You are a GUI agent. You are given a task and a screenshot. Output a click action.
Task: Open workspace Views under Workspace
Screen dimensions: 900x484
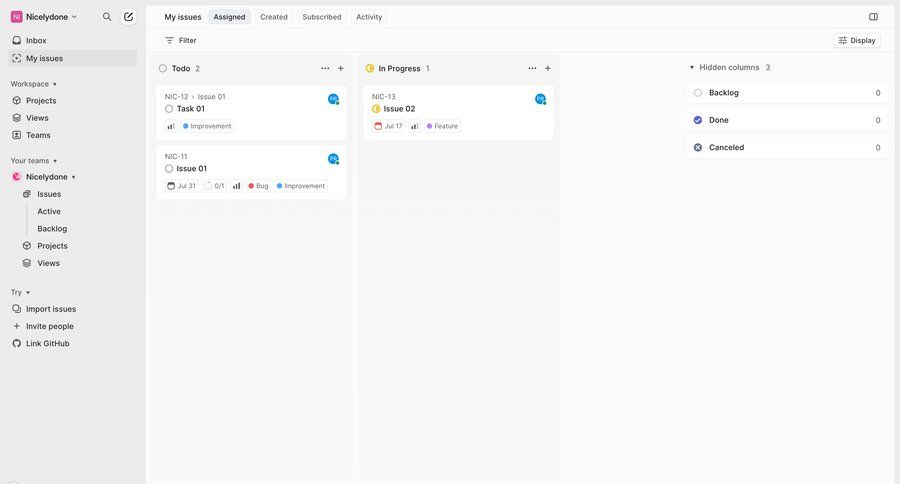coord(73,118)
